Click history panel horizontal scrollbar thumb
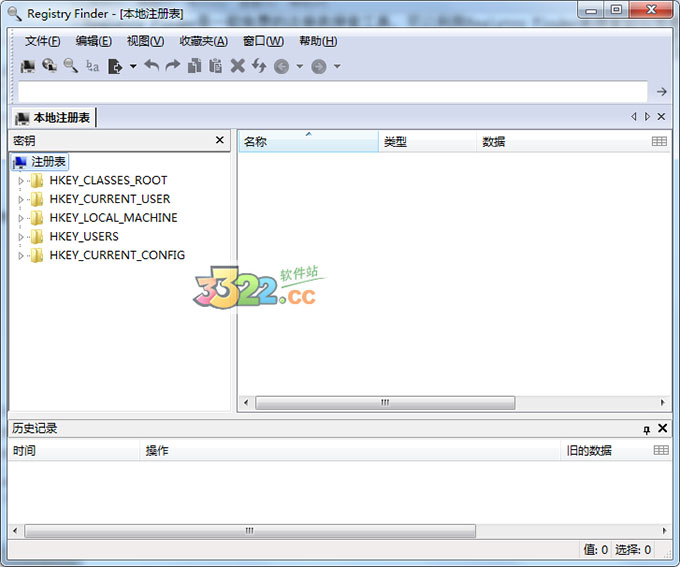 [x=250, y=531]
